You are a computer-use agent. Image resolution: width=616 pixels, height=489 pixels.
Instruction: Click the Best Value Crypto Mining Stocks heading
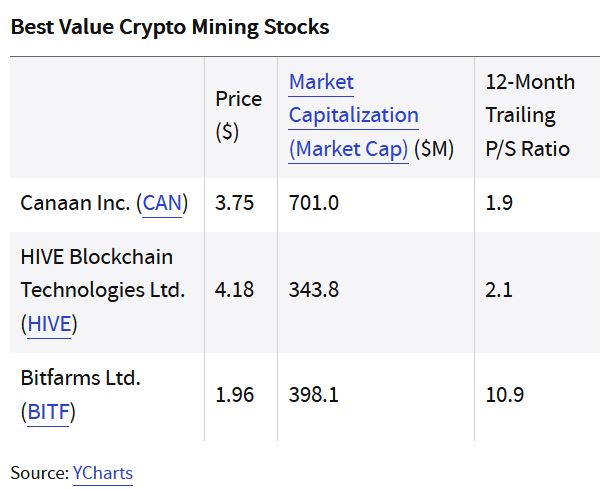pyautogui.click(x=170, y=27)
